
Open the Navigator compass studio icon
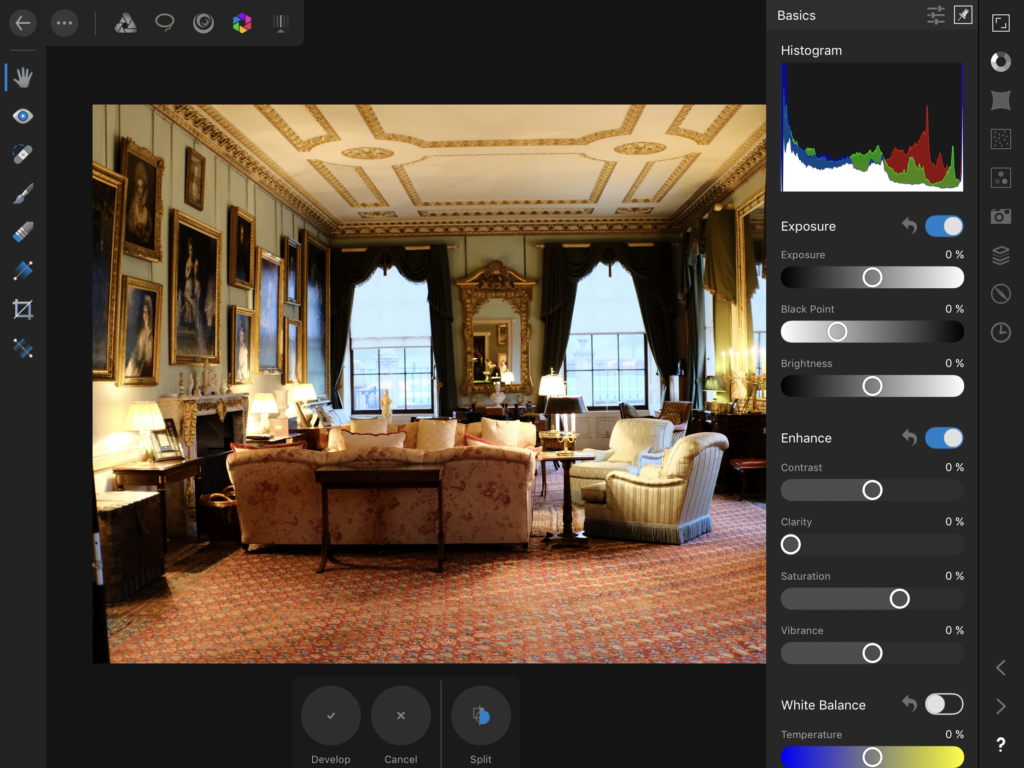point(1000,294)
